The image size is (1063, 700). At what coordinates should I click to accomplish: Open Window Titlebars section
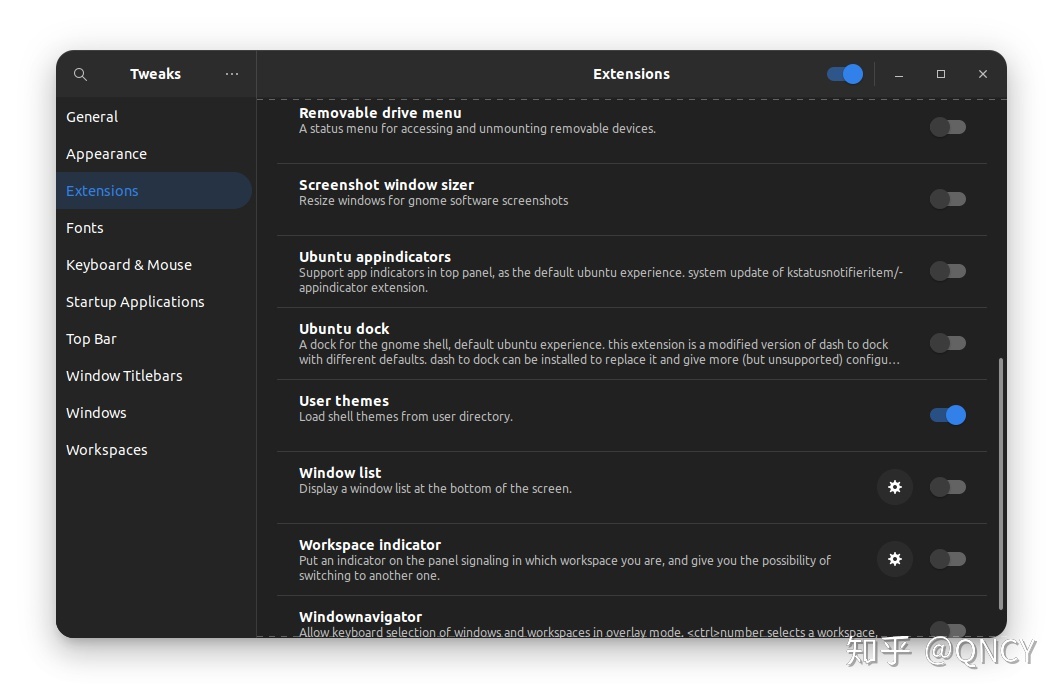[x=154, y=375]
